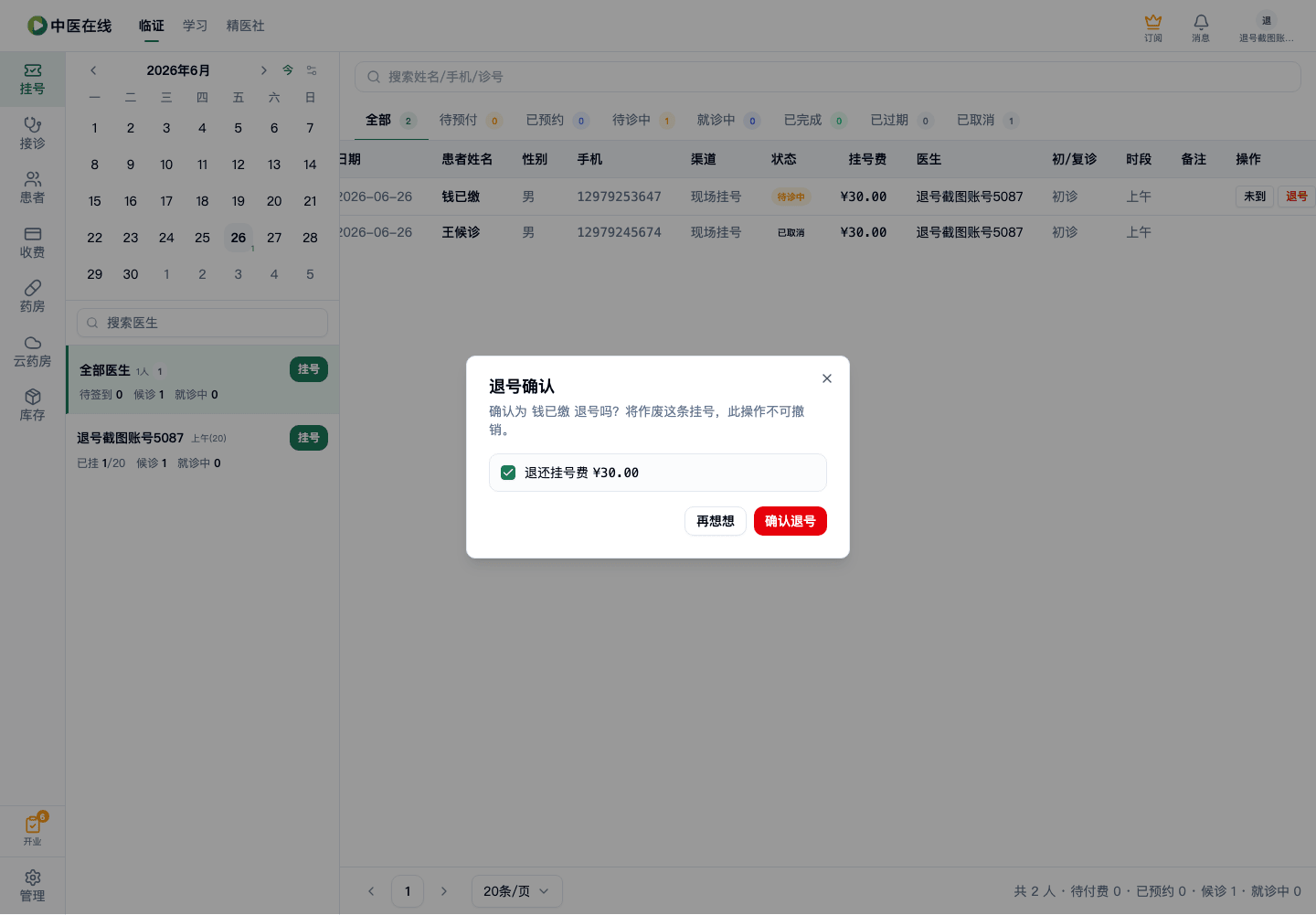Focus the 搜索医生 search field

click(202, 323)
